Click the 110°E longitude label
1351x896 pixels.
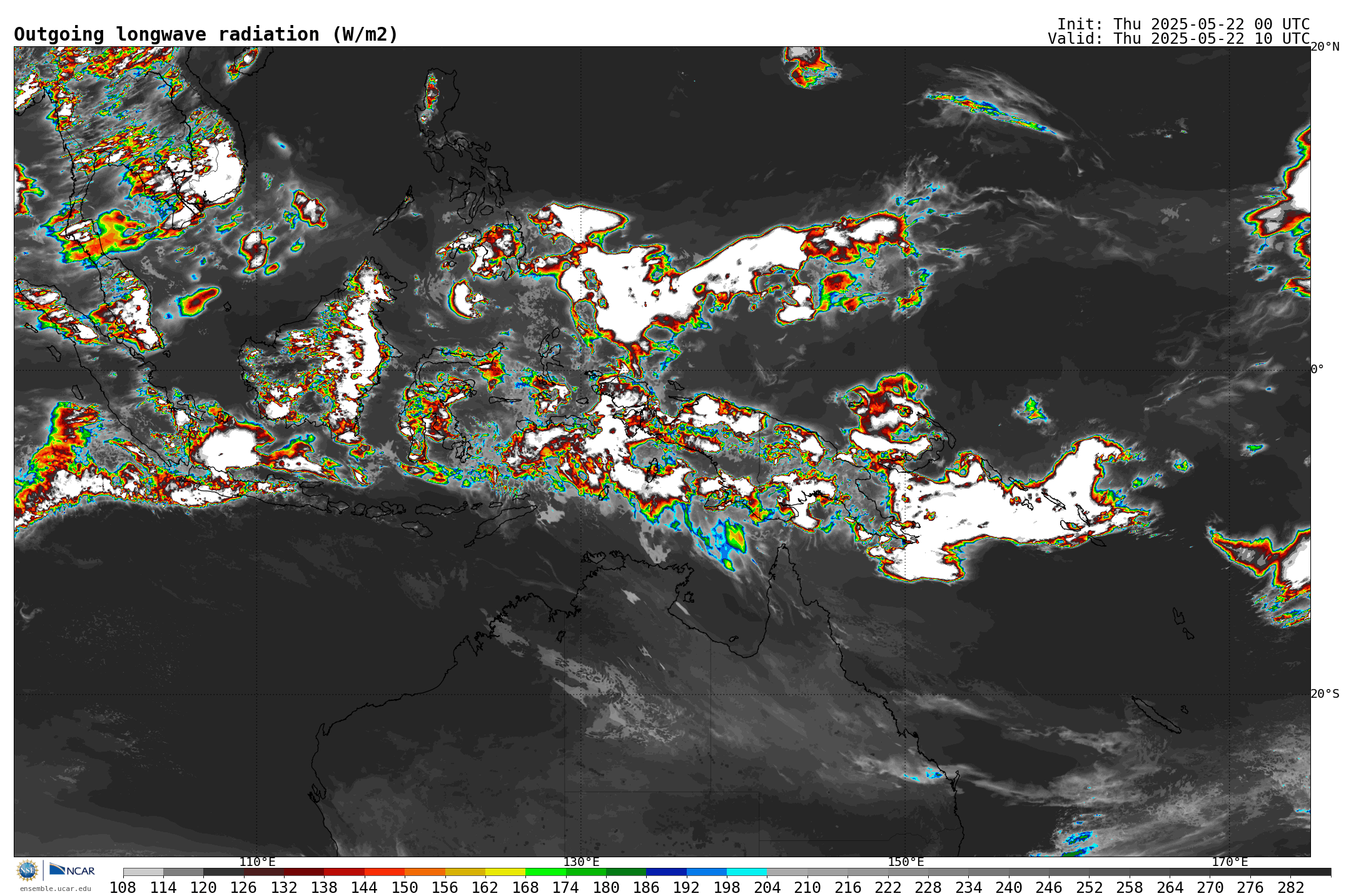pyautogui.click(x=257, y=862)
